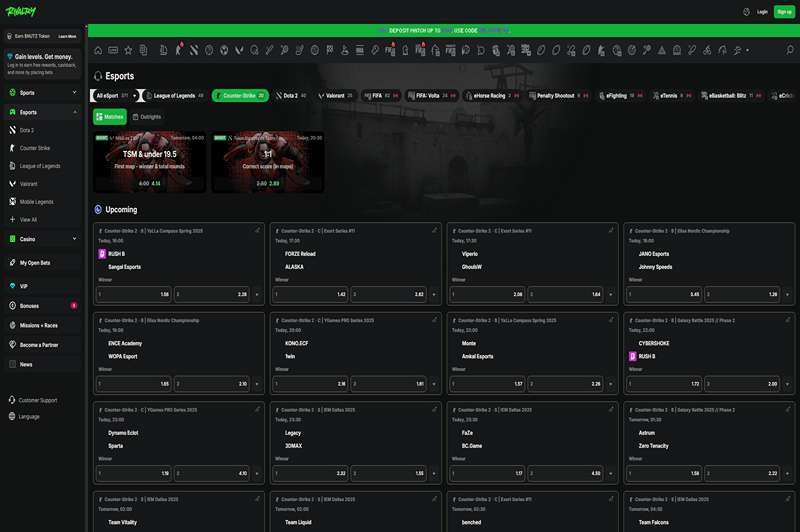Screen dimensions: 800x532
Task: Select the soccer ball icon in sports toolbar
Action: point(224,50)
